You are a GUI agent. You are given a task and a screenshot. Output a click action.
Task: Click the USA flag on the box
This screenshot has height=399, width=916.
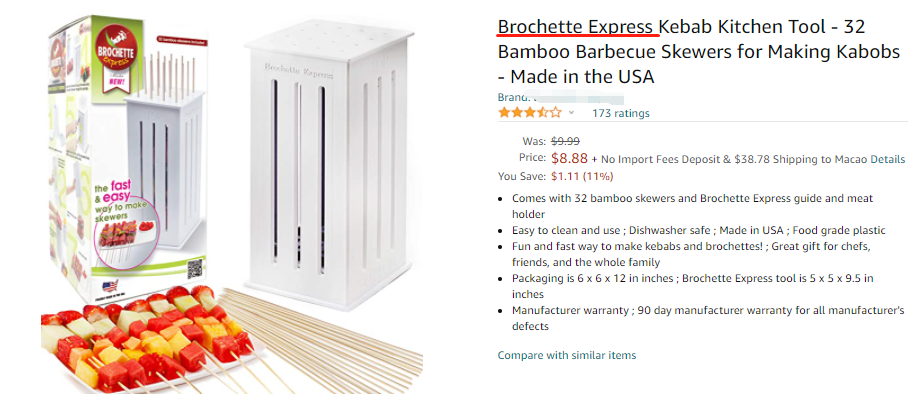[x=110, y=286]
